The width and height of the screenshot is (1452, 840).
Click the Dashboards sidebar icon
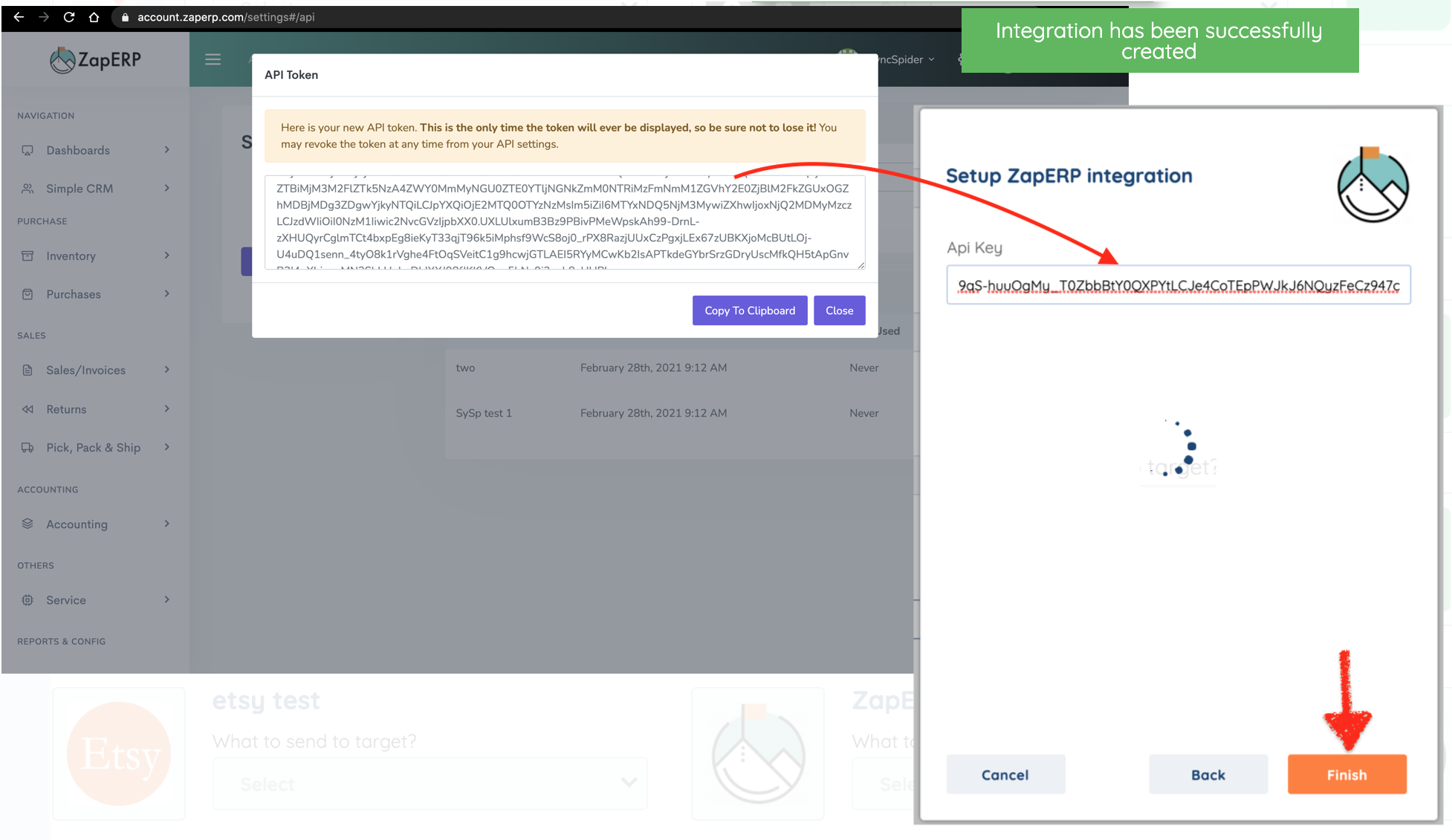(x=27, y=150)
